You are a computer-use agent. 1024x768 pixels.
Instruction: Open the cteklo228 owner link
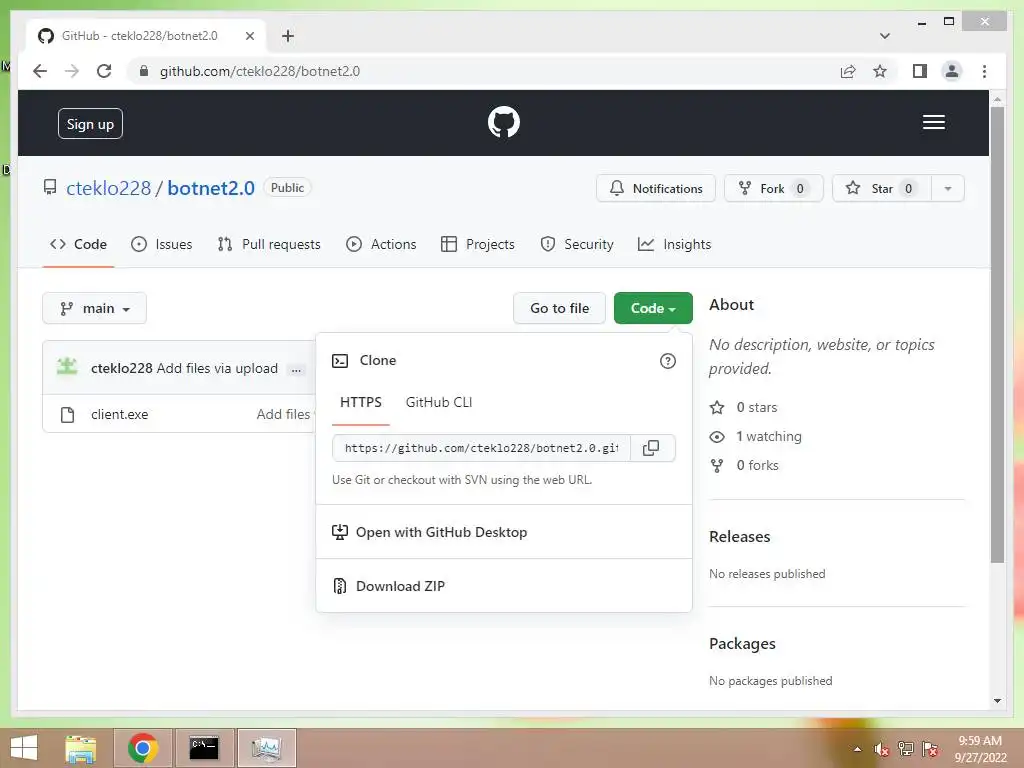pos(108,188)
